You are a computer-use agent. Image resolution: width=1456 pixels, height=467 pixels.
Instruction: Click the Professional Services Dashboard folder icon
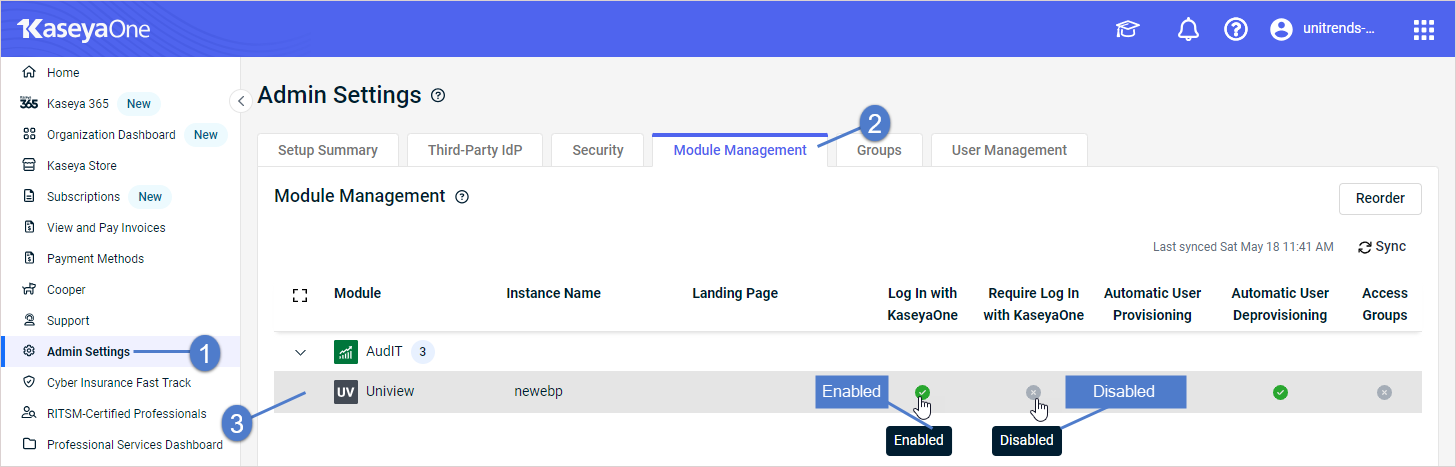point(29,444)
